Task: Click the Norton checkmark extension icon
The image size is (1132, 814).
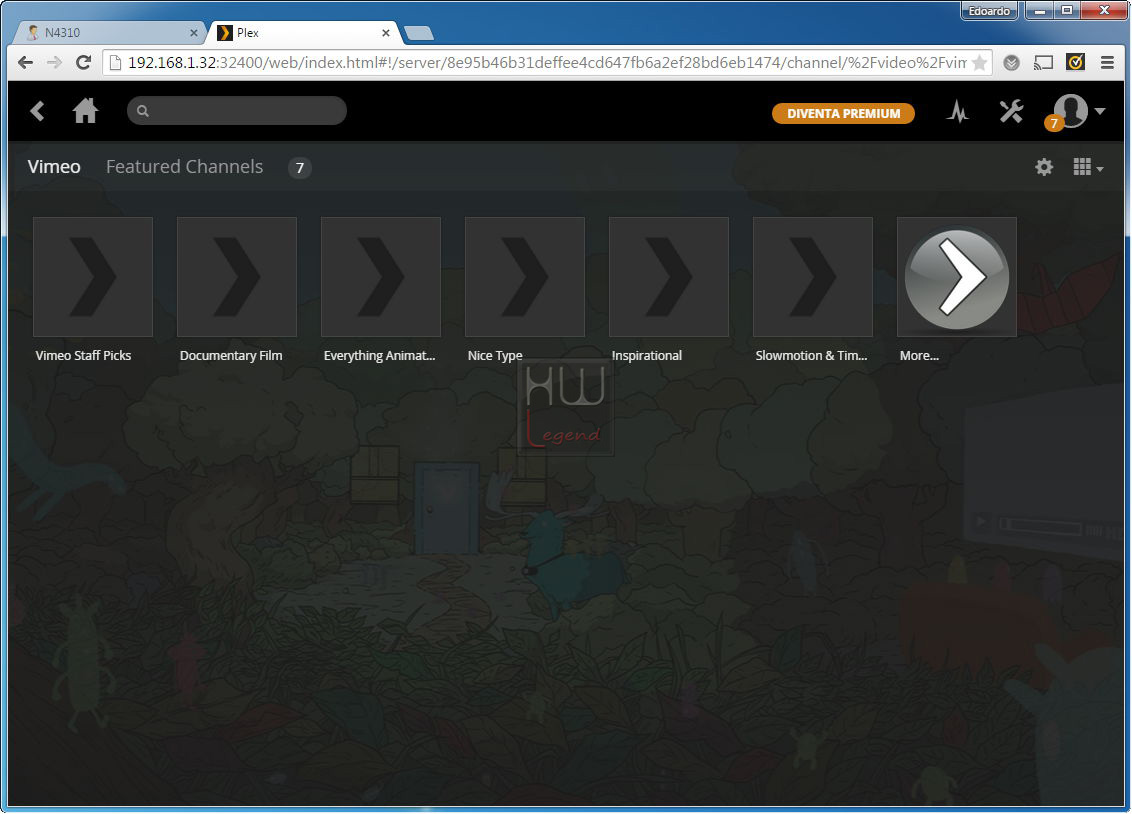Action: (1075, 62)
